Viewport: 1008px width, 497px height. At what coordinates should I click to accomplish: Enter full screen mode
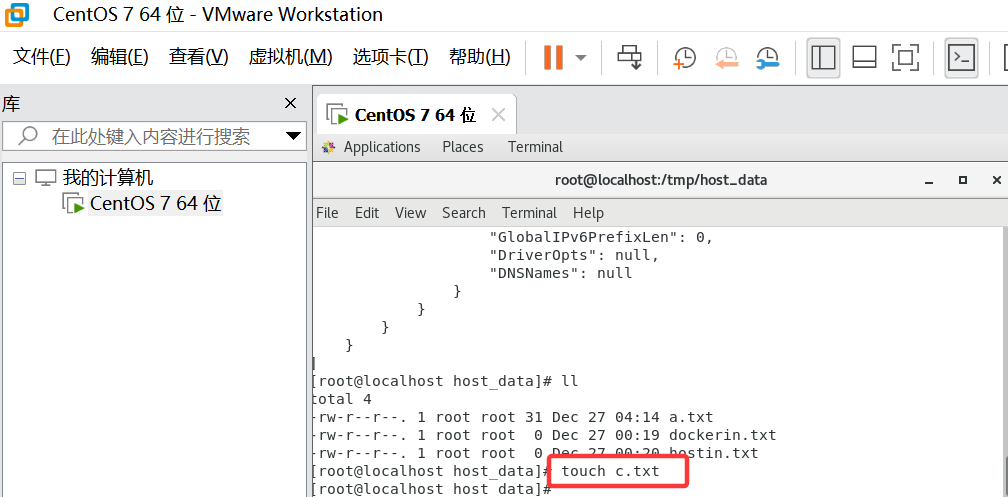905,58
